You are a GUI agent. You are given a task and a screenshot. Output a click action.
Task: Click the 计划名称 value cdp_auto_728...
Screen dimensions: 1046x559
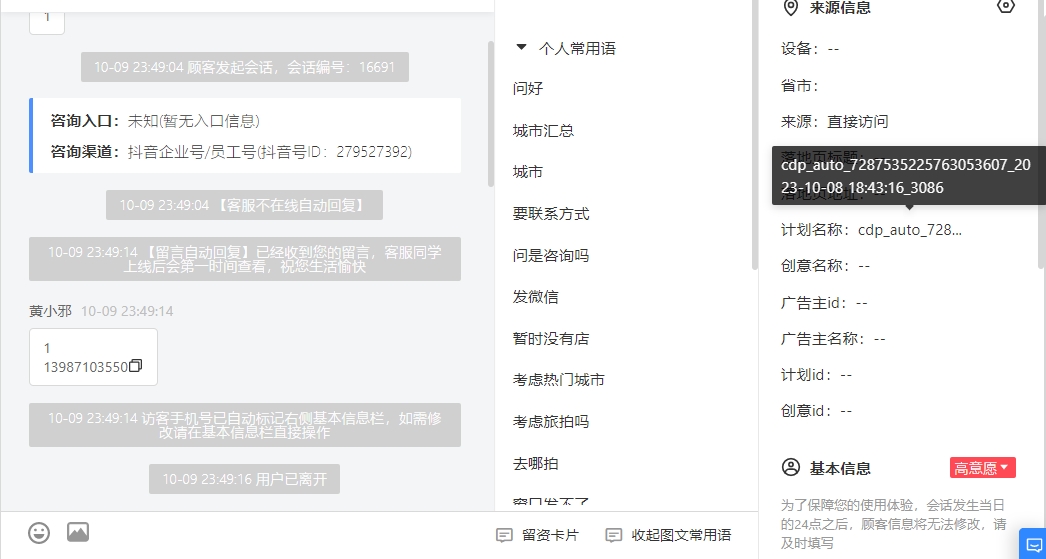910,230
